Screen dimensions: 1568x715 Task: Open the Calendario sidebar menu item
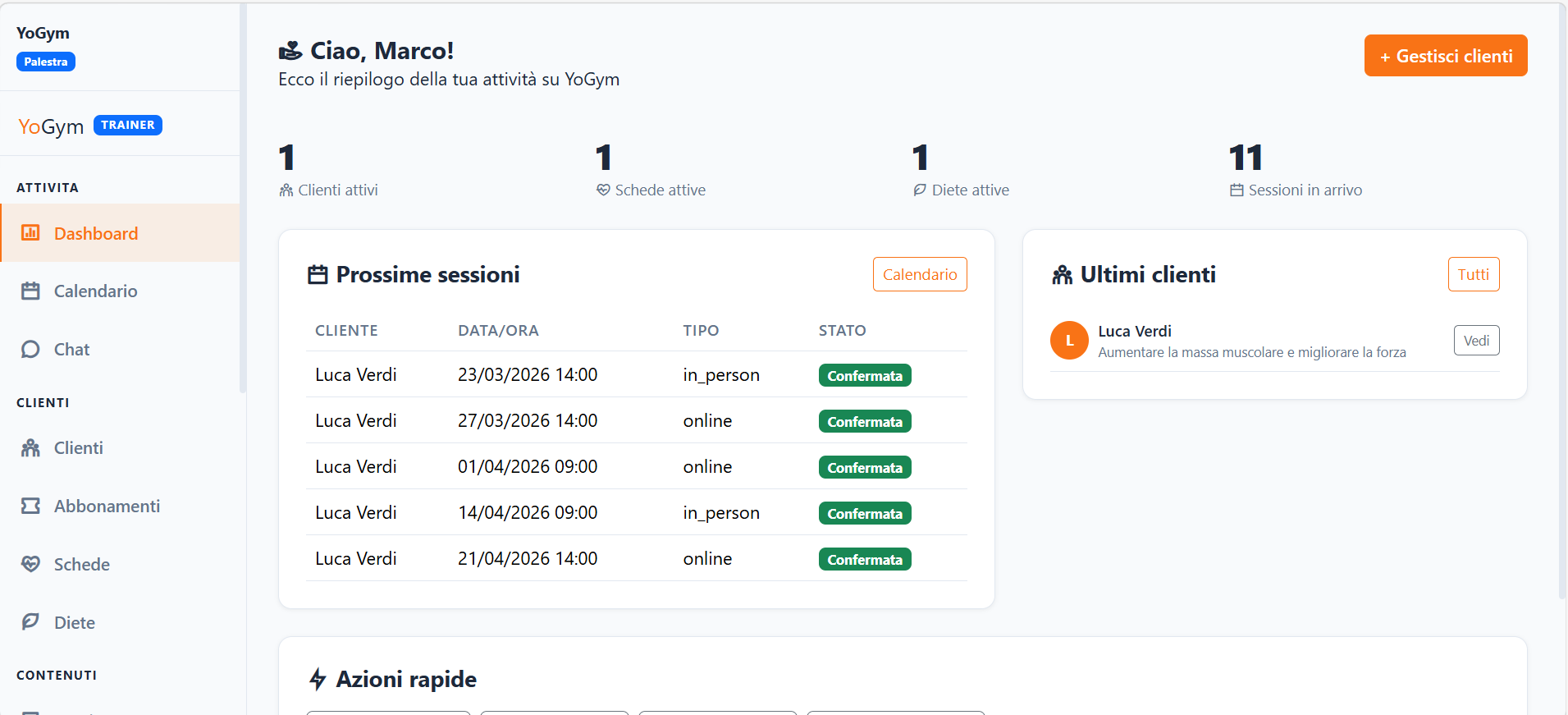click(x=95, y=291)
